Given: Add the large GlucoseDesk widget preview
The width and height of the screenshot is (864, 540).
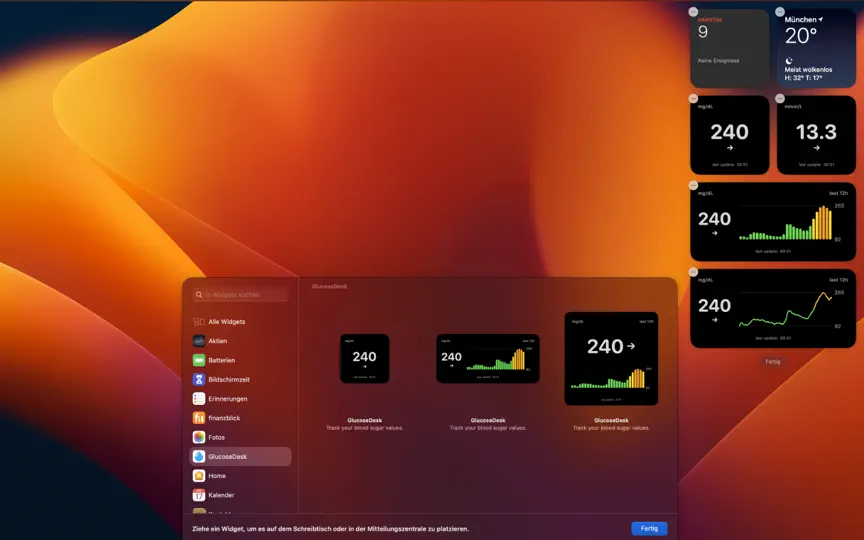Looking at the screenshot, I should tap(611, 359).
